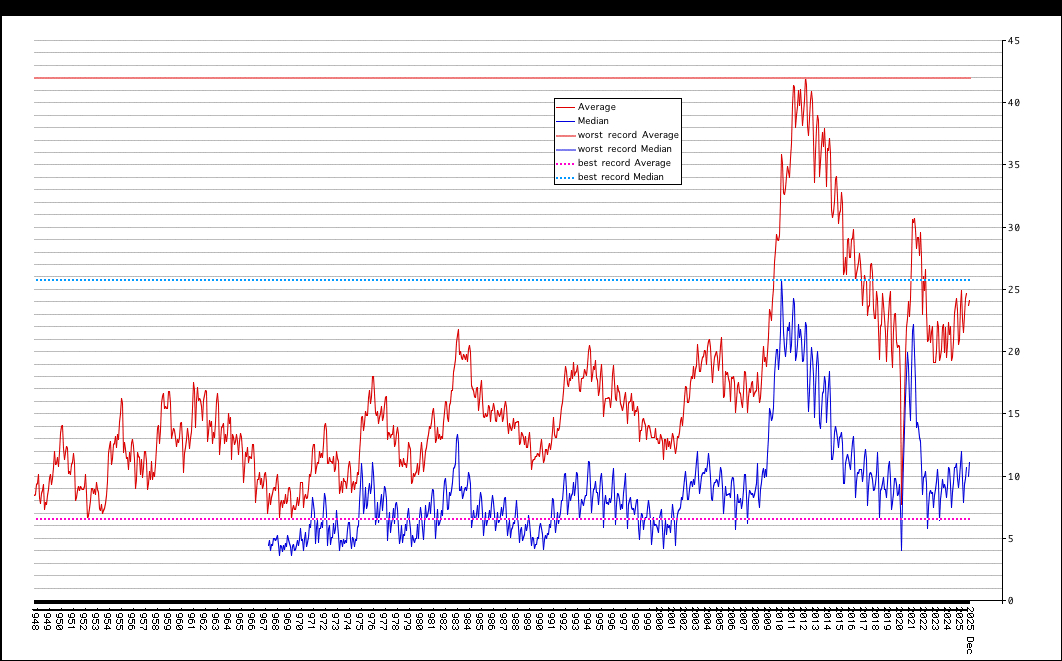
Task: Click the lowest dip of blue line near 2020
Action: coord(901,549)
